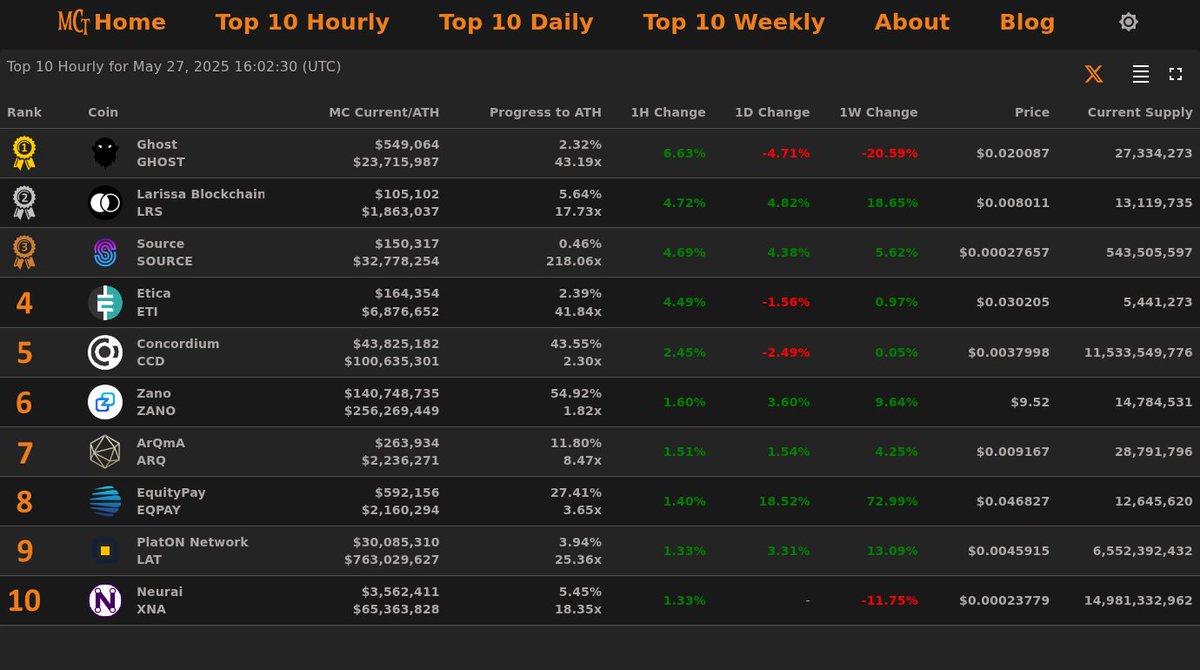Viewport: 1200px width, 670px height.
Task: Click the PlatON Network coin logo
Action: pos(105,551)
